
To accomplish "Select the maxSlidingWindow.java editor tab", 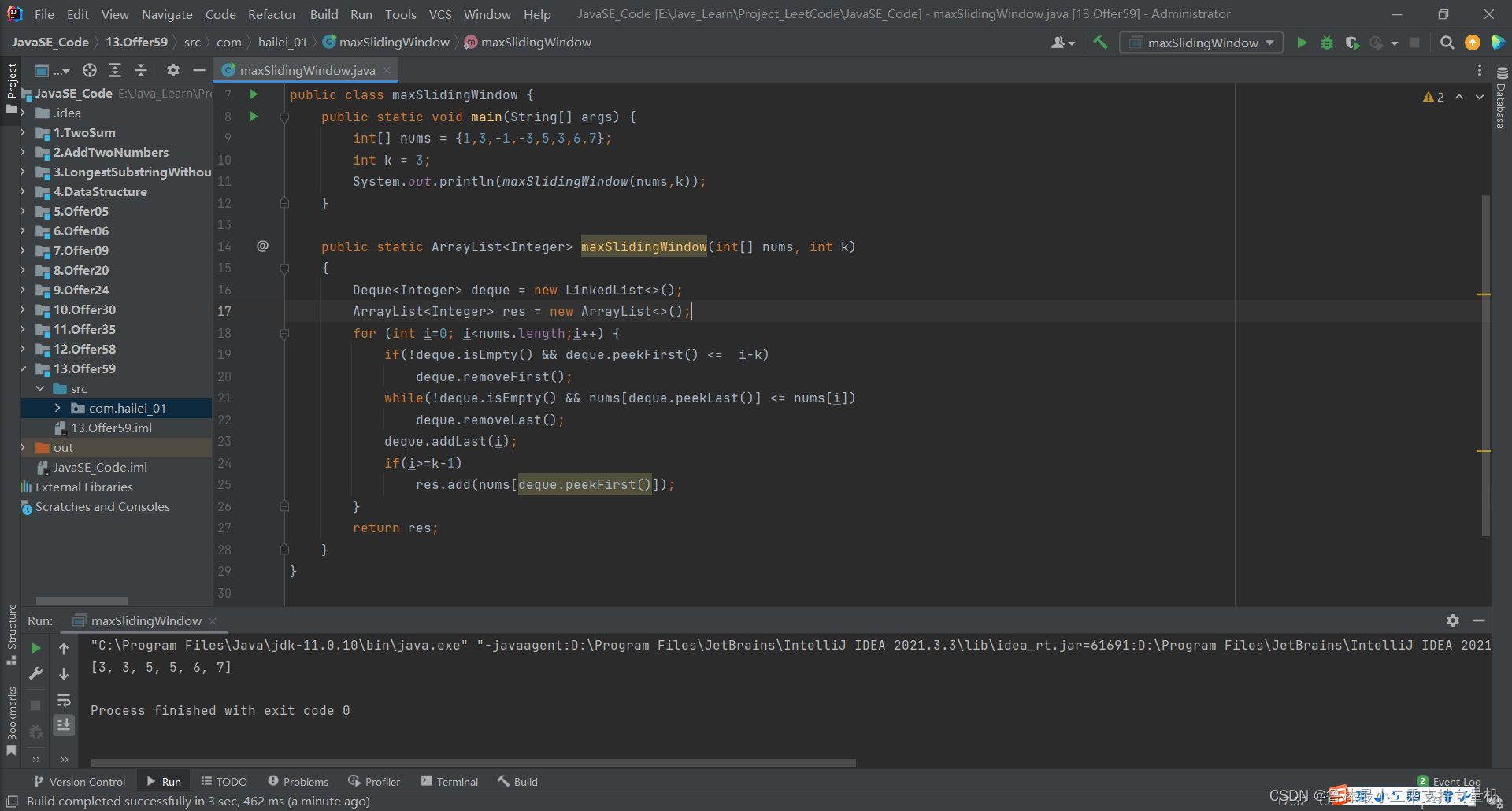I will (307, 70).
